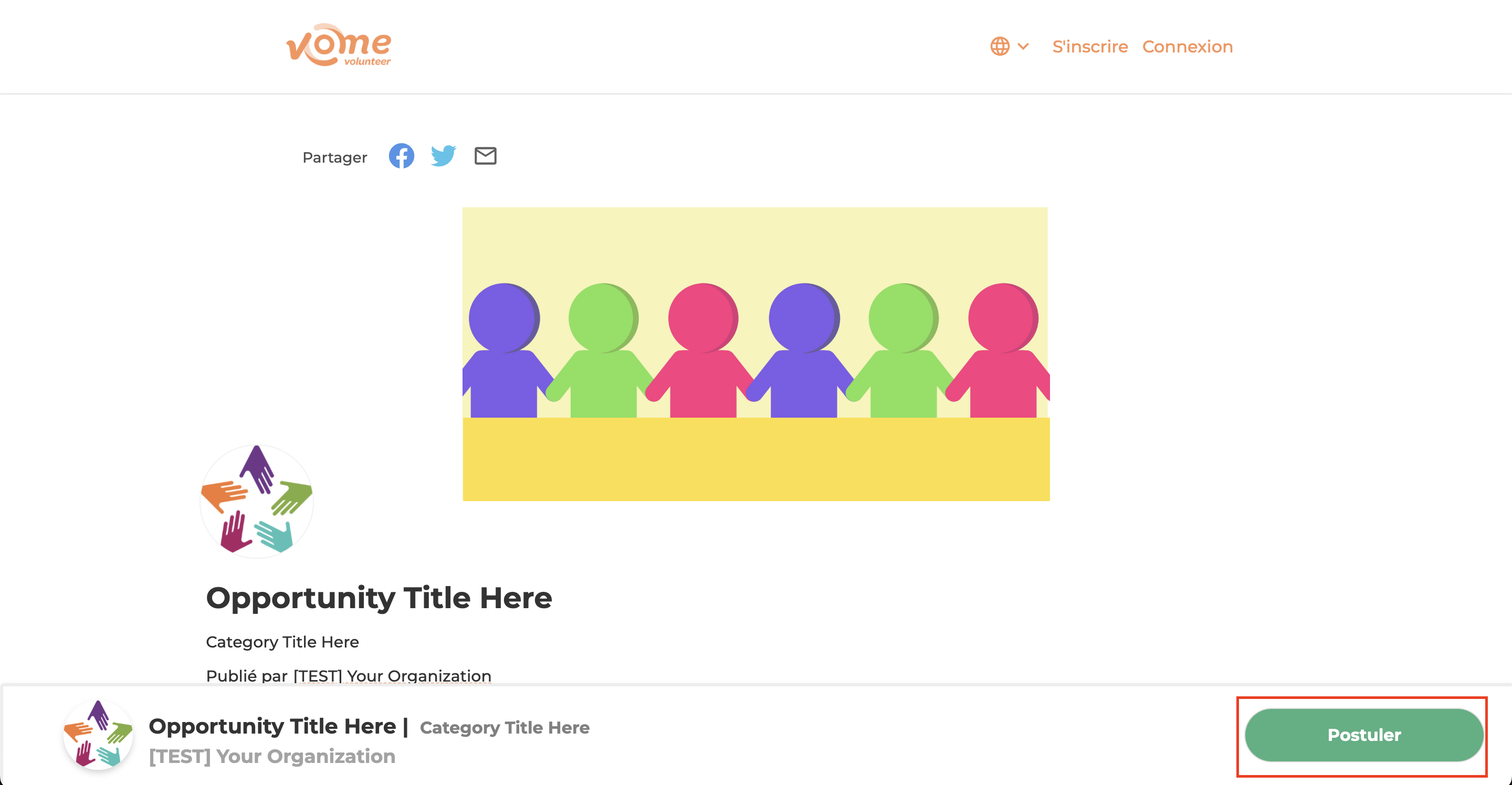Screen dimensions: 1512x785
Task: Click grey [TEST] Your Organization in bottom bar
Action: pyautogui.click(x=272, y=756)
